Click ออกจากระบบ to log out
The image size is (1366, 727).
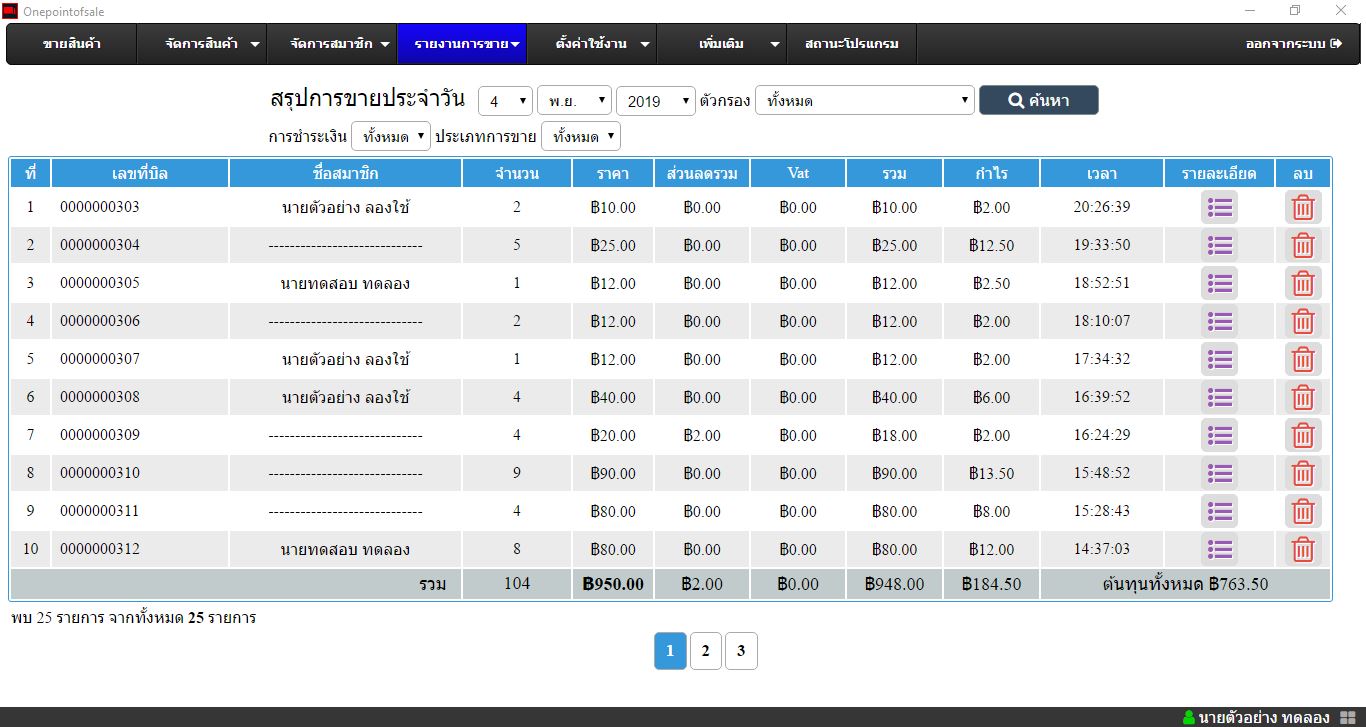1292,44
